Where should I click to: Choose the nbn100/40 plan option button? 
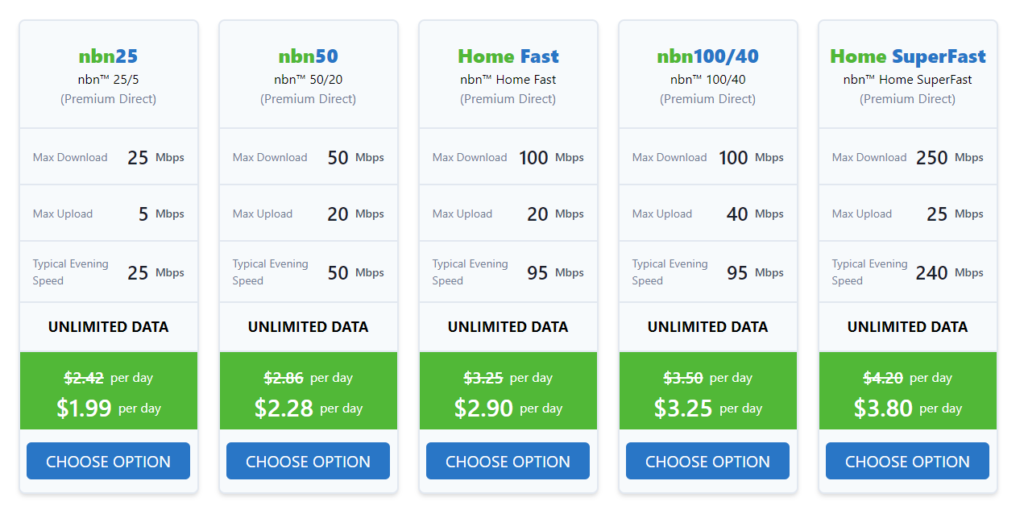pos(708,461)
